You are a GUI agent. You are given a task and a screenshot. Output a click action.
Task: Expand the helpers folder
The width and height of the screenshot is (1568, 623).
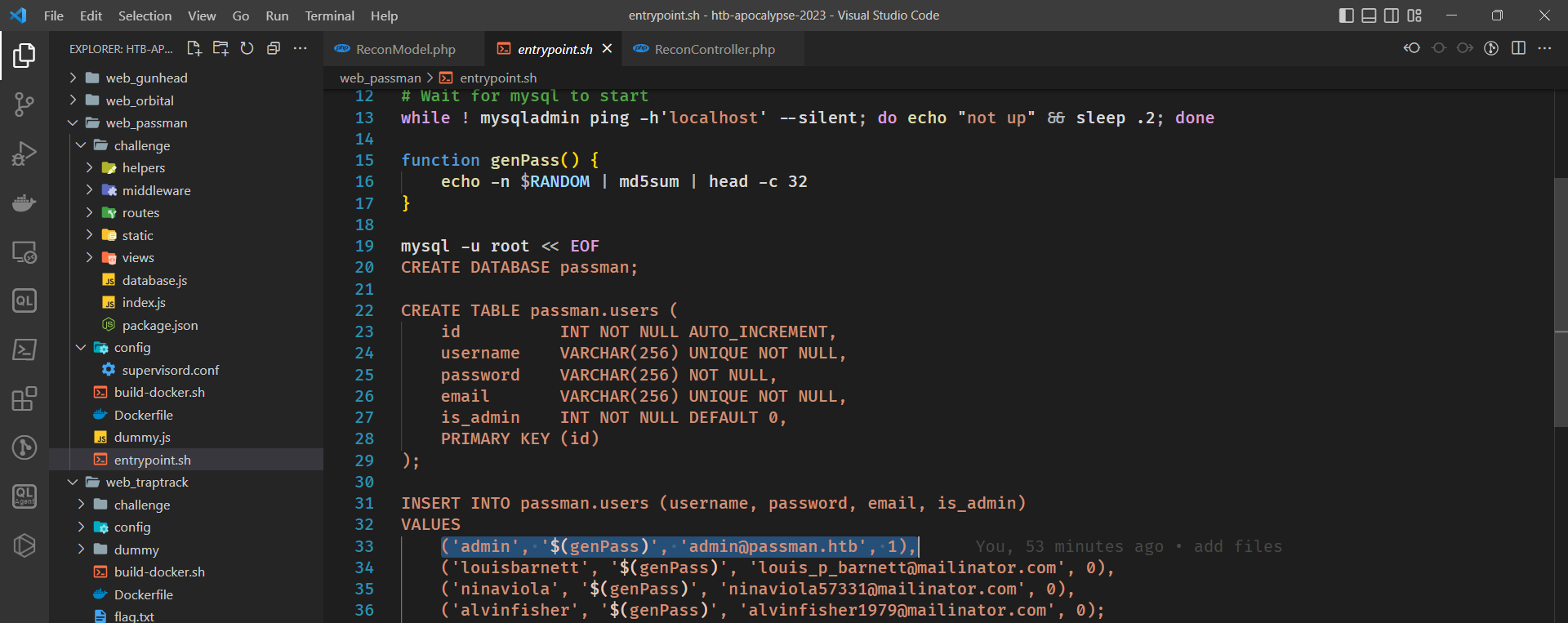coord(143,167)
